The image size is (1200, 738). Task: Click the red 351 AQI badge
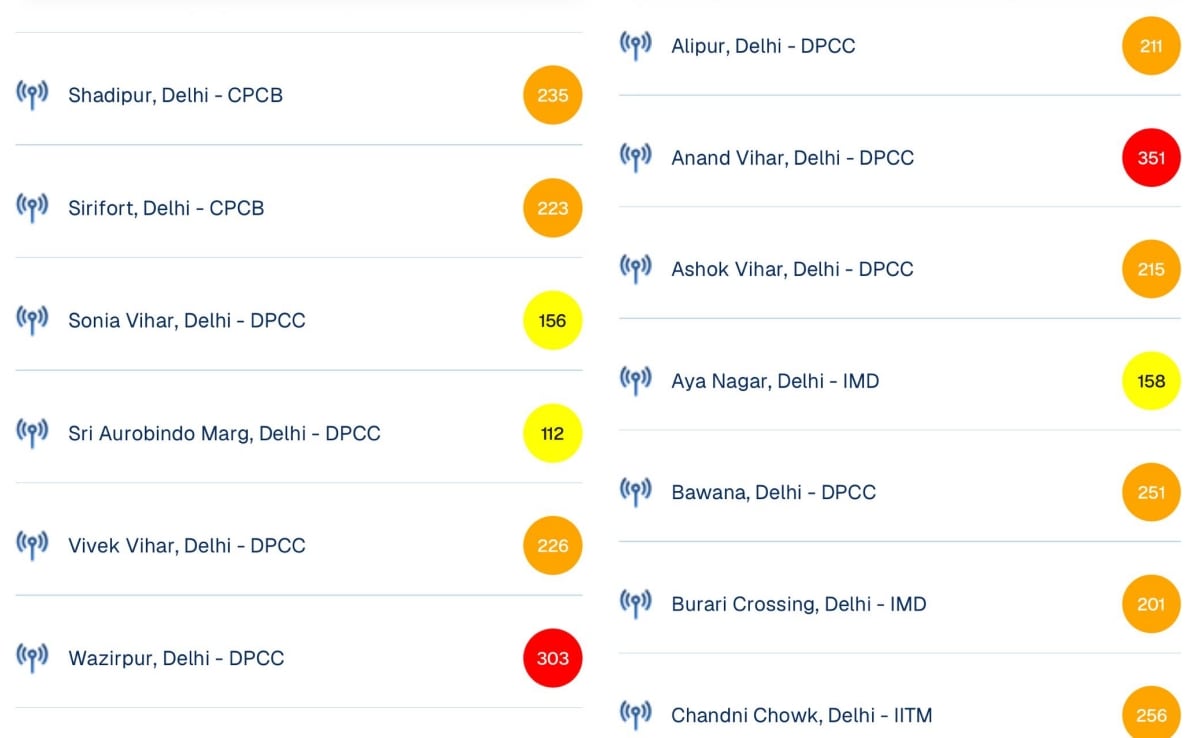pos(1151,157)
